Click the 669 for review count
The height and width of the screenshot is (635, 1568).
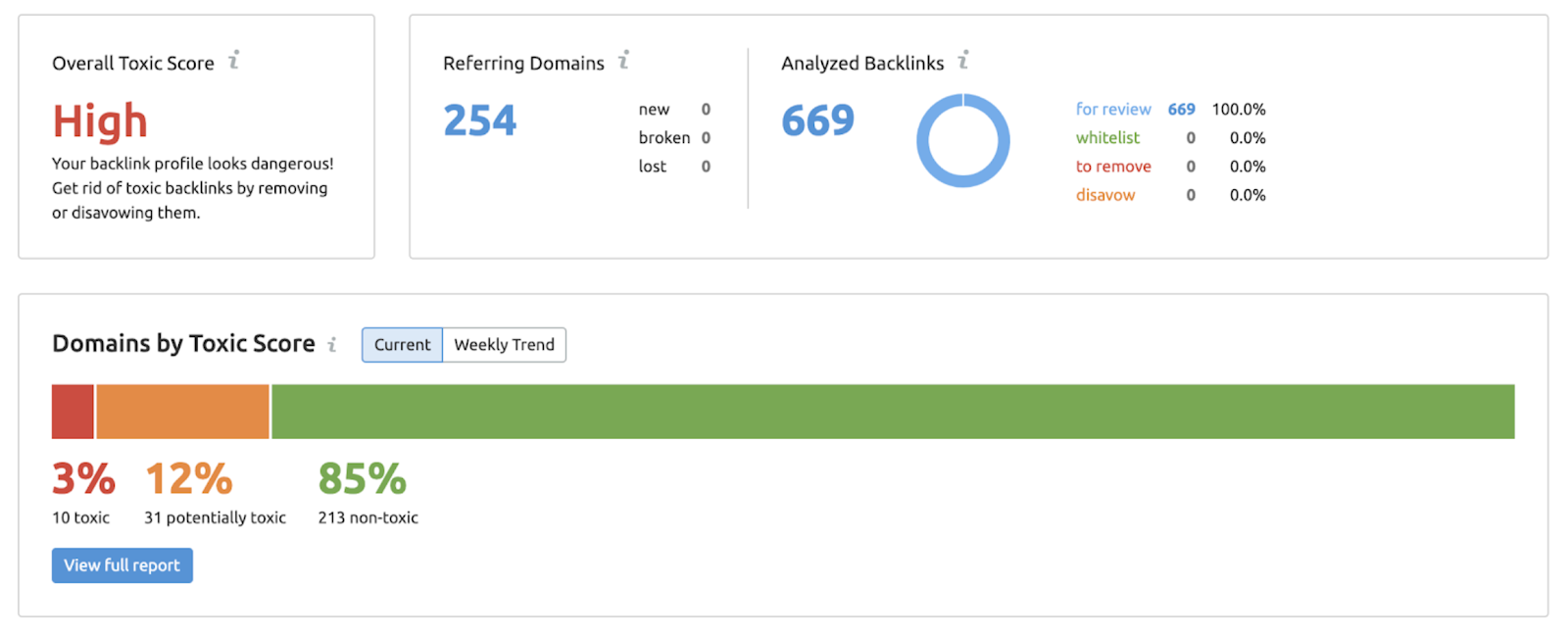coord(1181,109)
